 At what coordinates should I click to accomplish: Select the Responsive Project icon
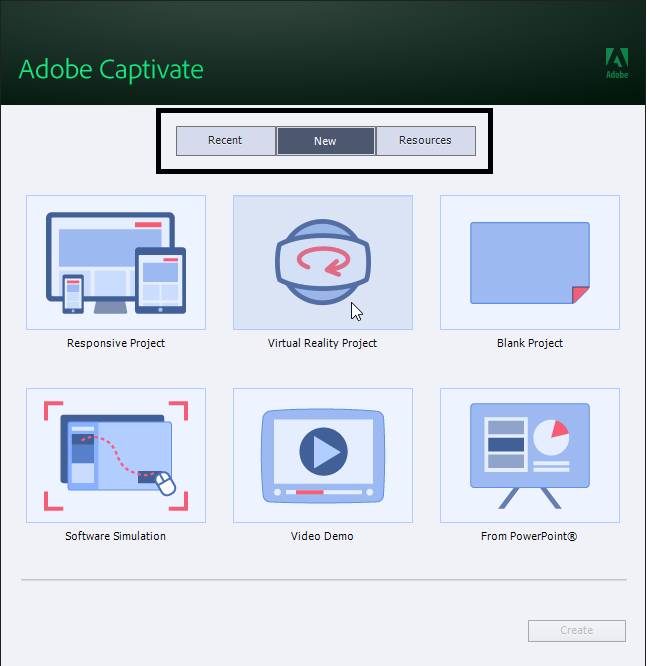(116, 262)
